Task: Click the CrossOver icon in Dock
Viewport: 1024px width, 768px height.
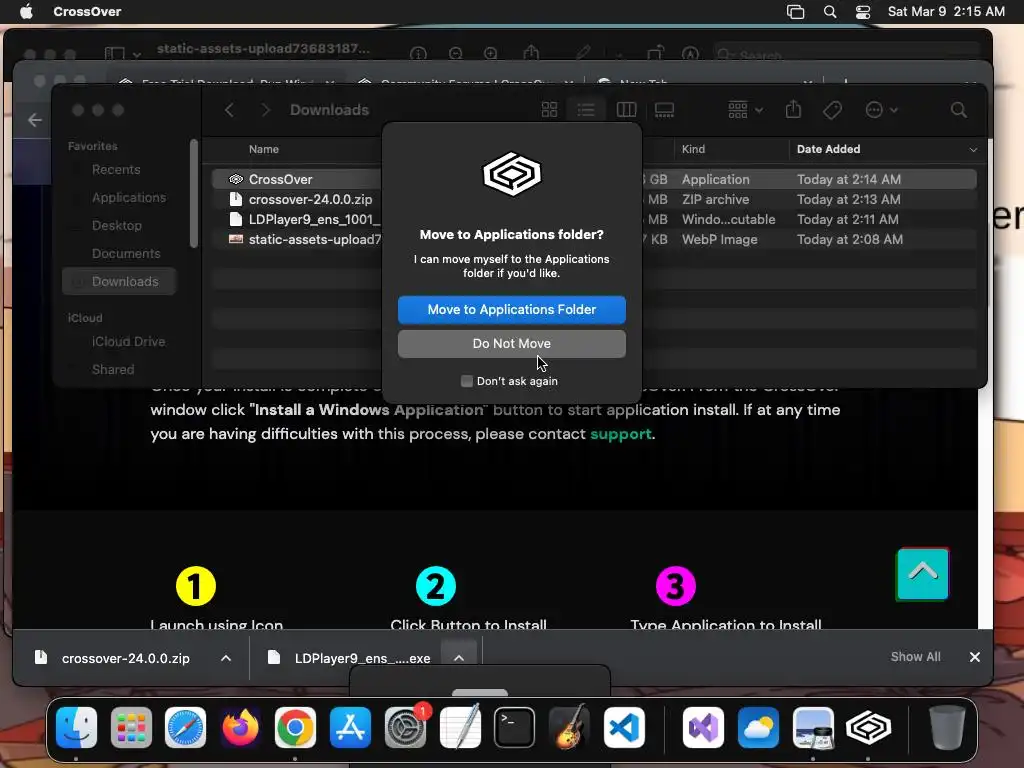Action: (x=868, y=727)
